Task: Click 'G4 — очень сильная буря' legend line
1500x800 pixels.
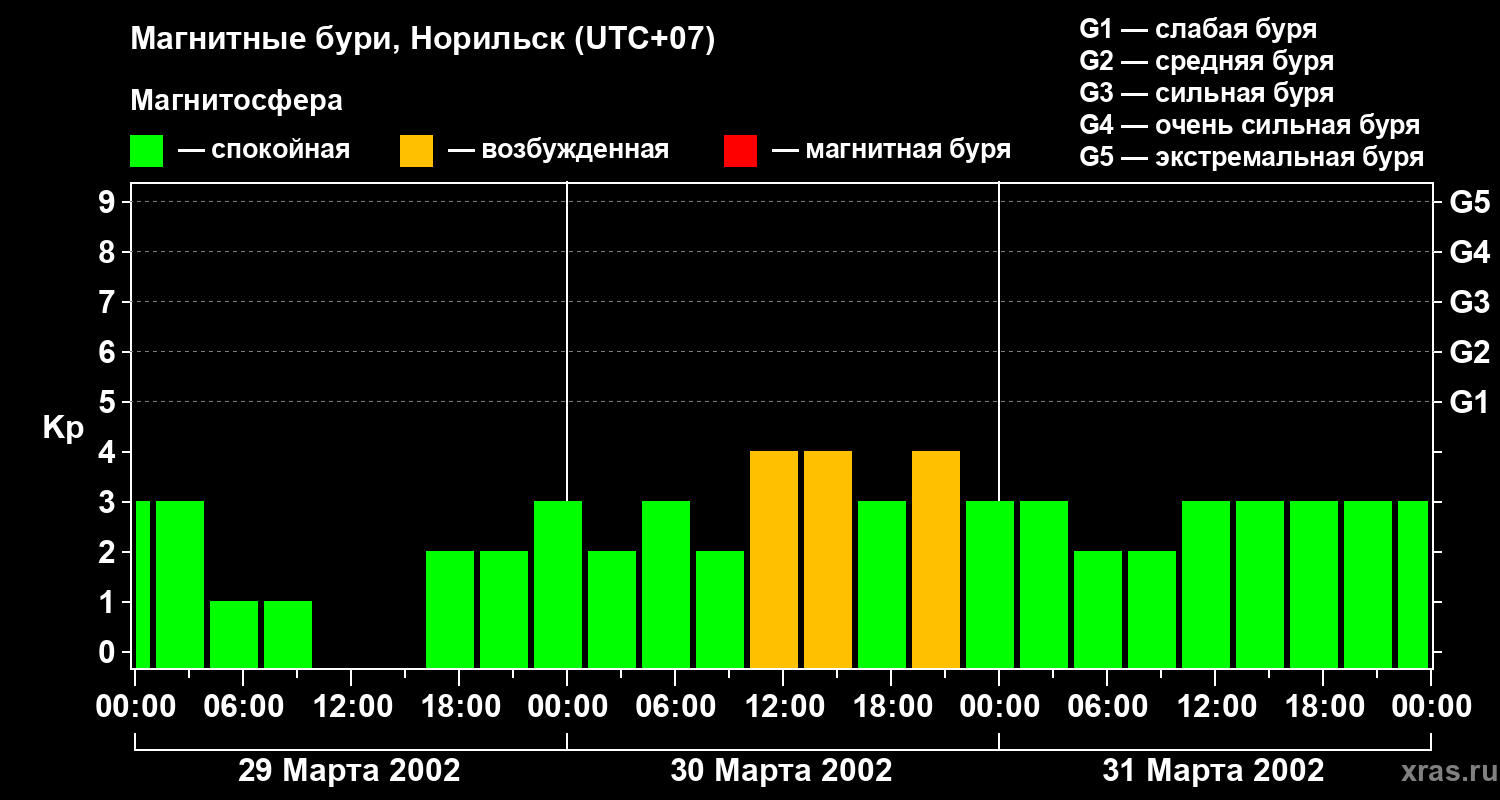Action: (1250, 125)
